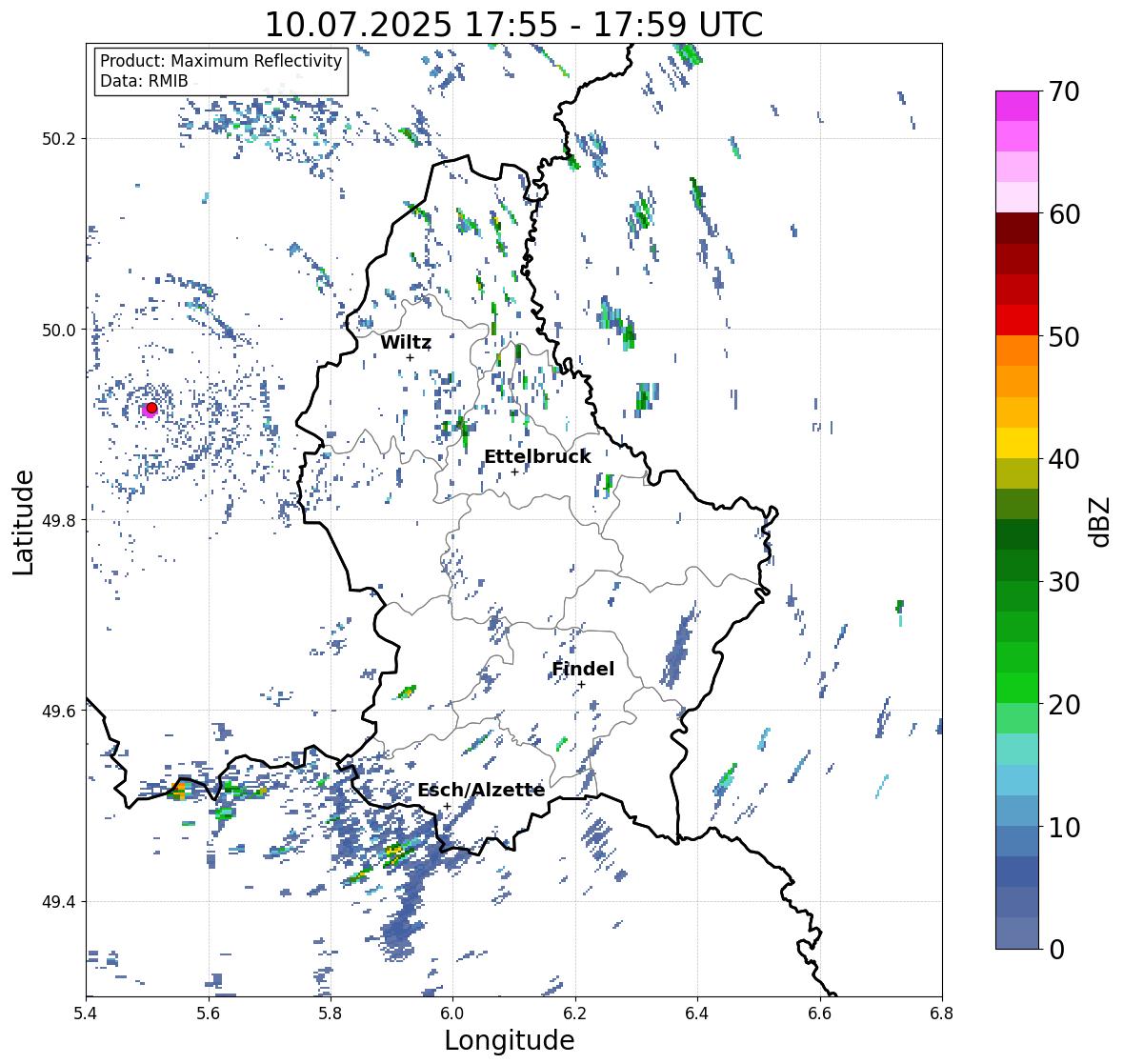
Task: Click the 5.8 longitude tick label
Action: click(331, 1013)
